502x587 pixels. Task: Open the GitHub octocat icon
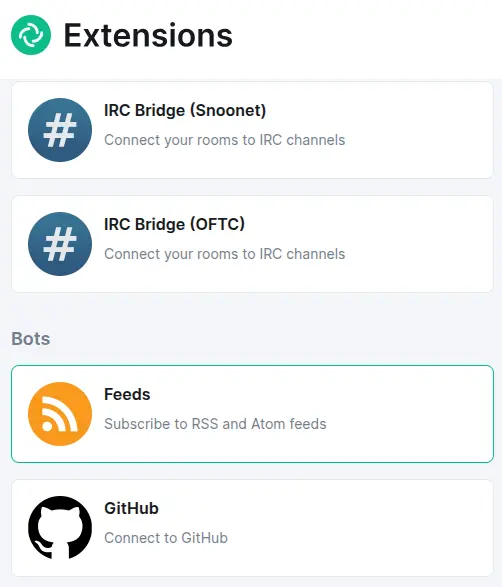click(x=60, y=527)
